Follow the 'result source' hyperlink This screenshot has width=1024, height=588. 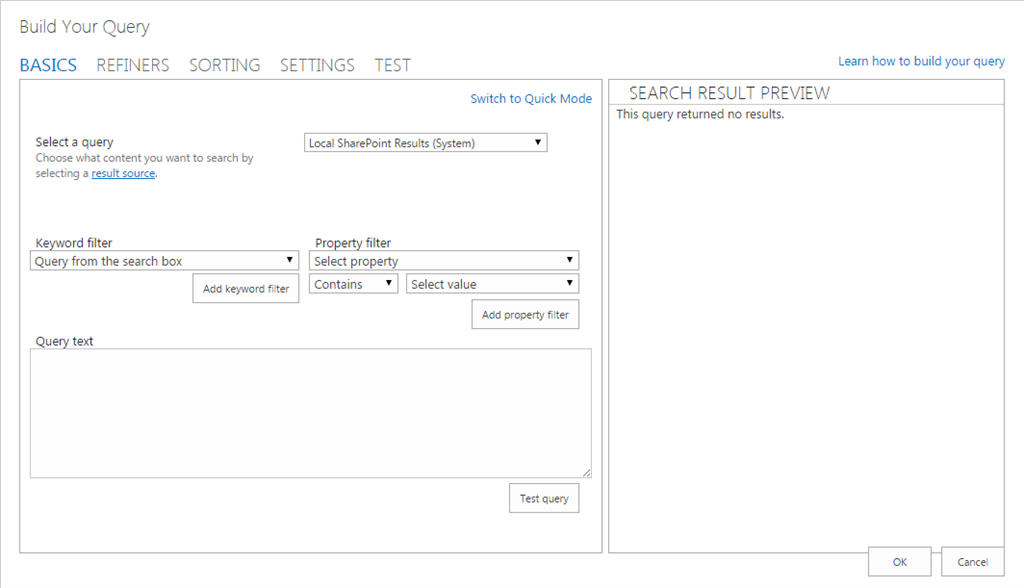123,173
